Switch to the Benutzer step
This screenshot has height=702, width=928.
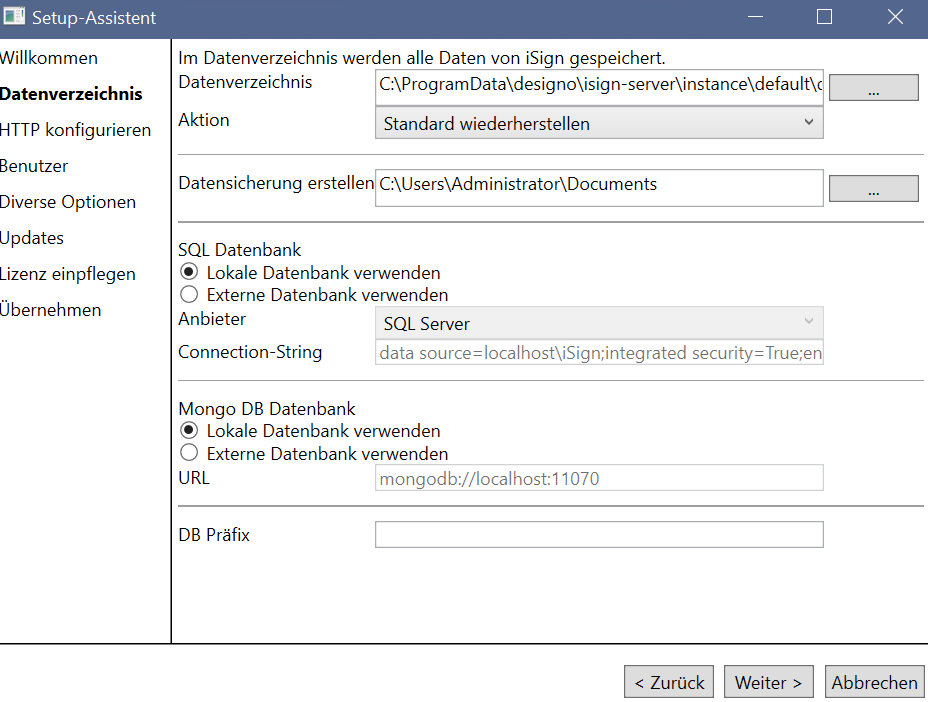click(x=34, y=166)
